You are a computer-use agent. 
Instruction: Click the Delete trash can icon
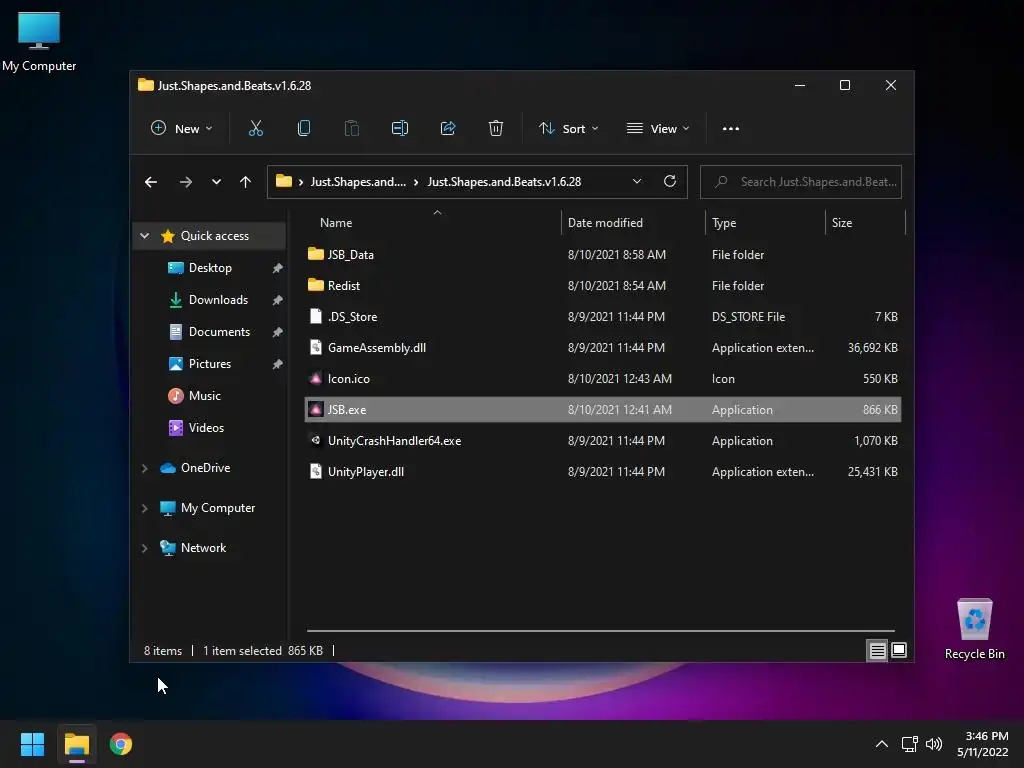(x=496, y=129)
